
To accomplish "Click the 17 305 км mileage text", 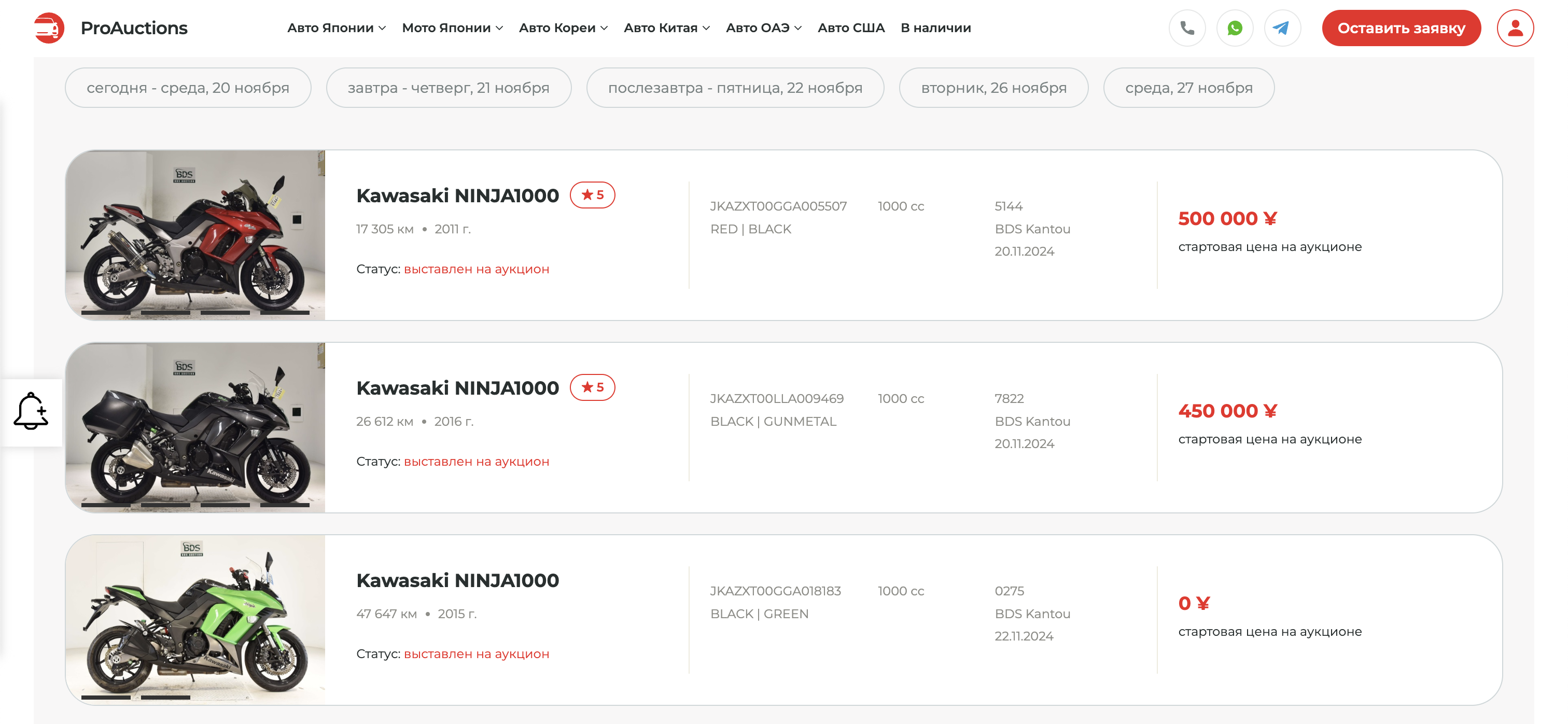I will coord(385,229).
